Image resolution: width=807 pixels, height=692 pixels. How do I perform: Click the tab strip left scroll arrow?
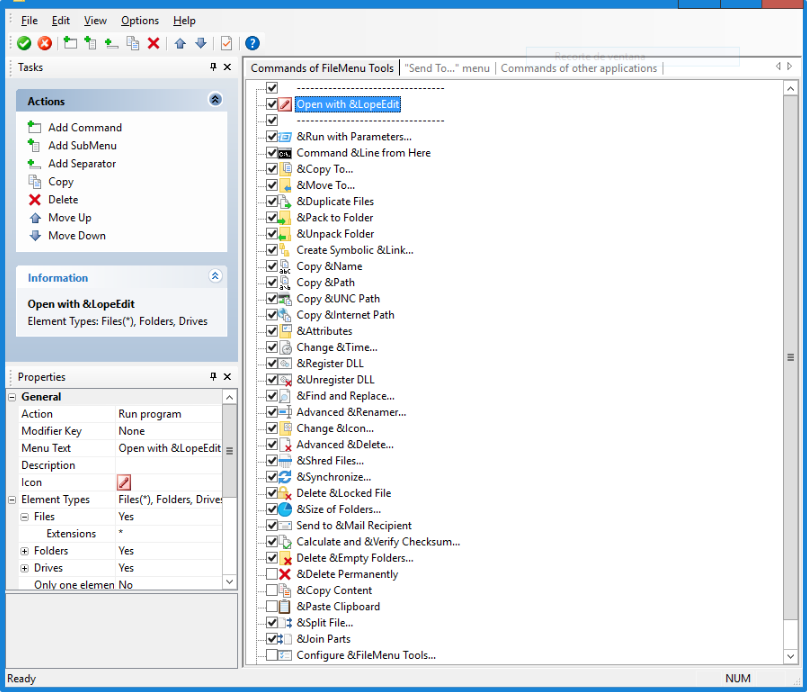(x=778, y=66)
